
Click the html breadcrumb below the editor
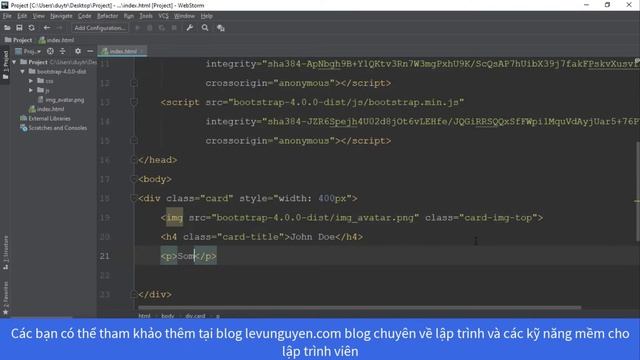click(x=144, y=316)
